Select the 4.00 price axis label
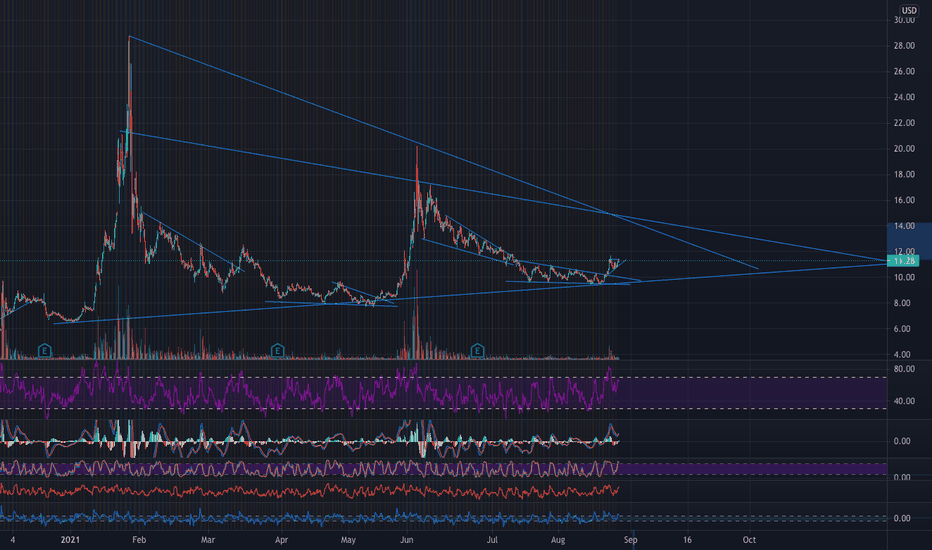The width and height of the screenshot is (932, 550). [902, 354]
